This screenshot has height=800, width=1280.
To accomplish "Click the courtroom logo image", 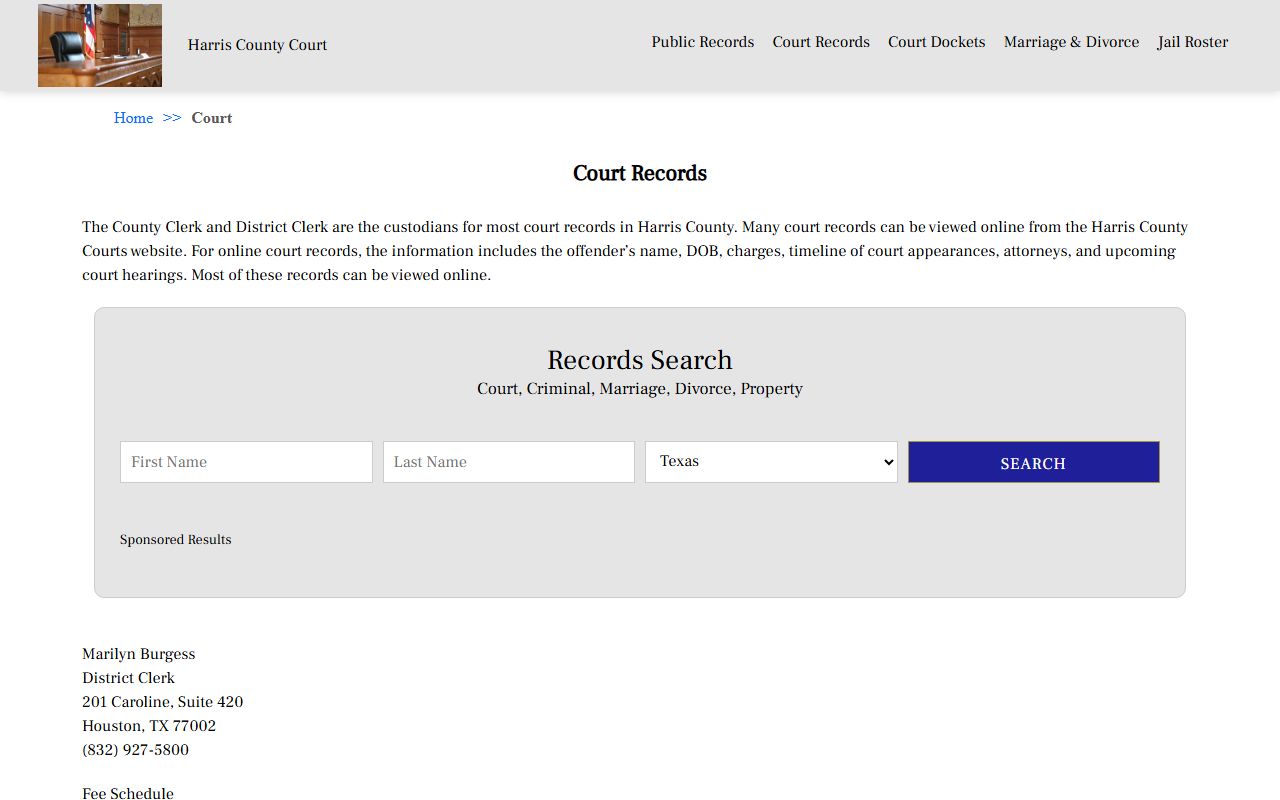I will [x=100, y=45].
